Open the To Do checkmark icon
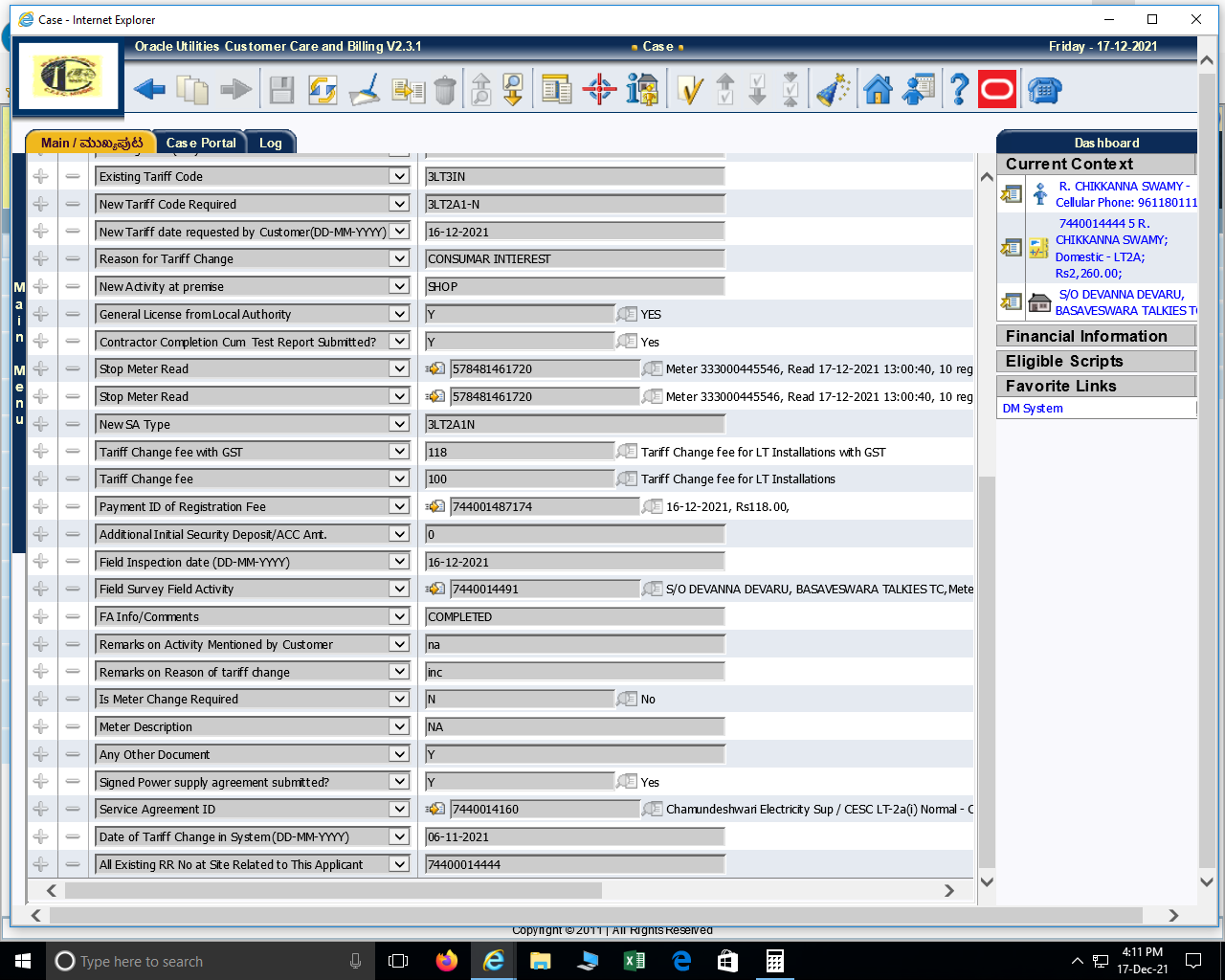This screenshot has height=980, width=1225. point(689,90)
